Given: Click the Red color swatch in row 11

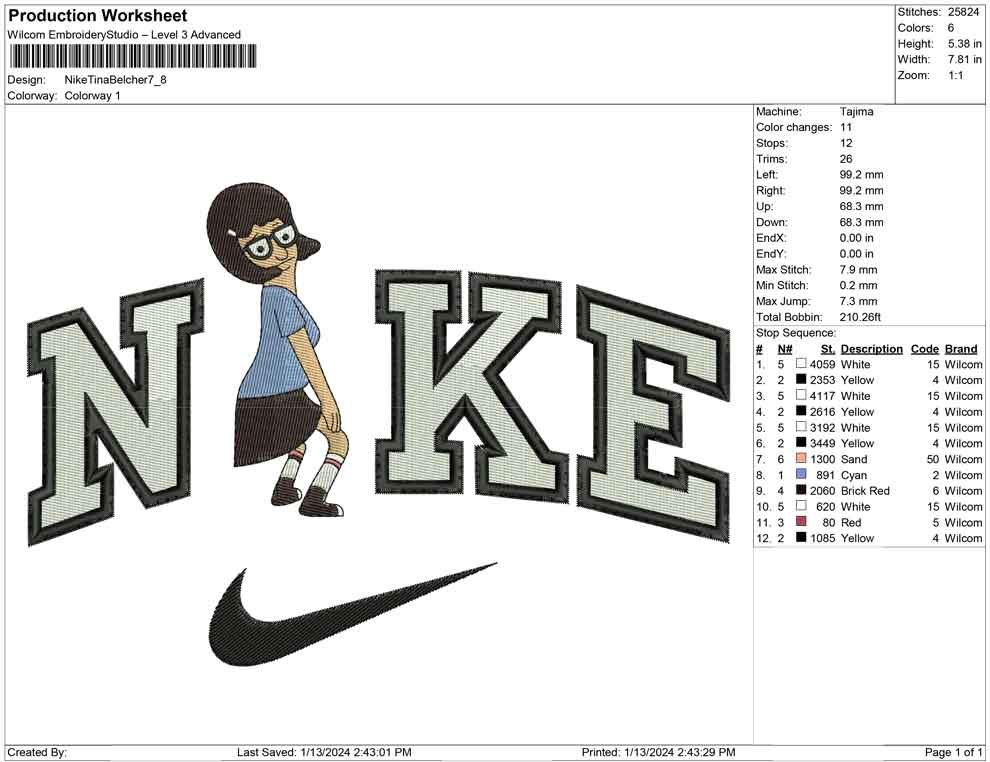Looking at the screenshot, I should [801, 521].
